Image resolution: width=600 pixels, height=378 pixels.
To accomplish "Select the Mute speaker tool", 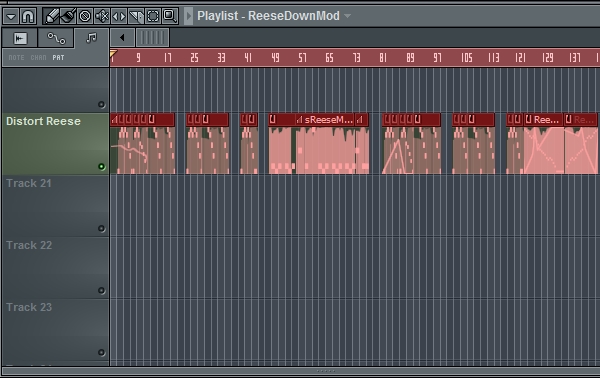I will click(x=102, y=16).
